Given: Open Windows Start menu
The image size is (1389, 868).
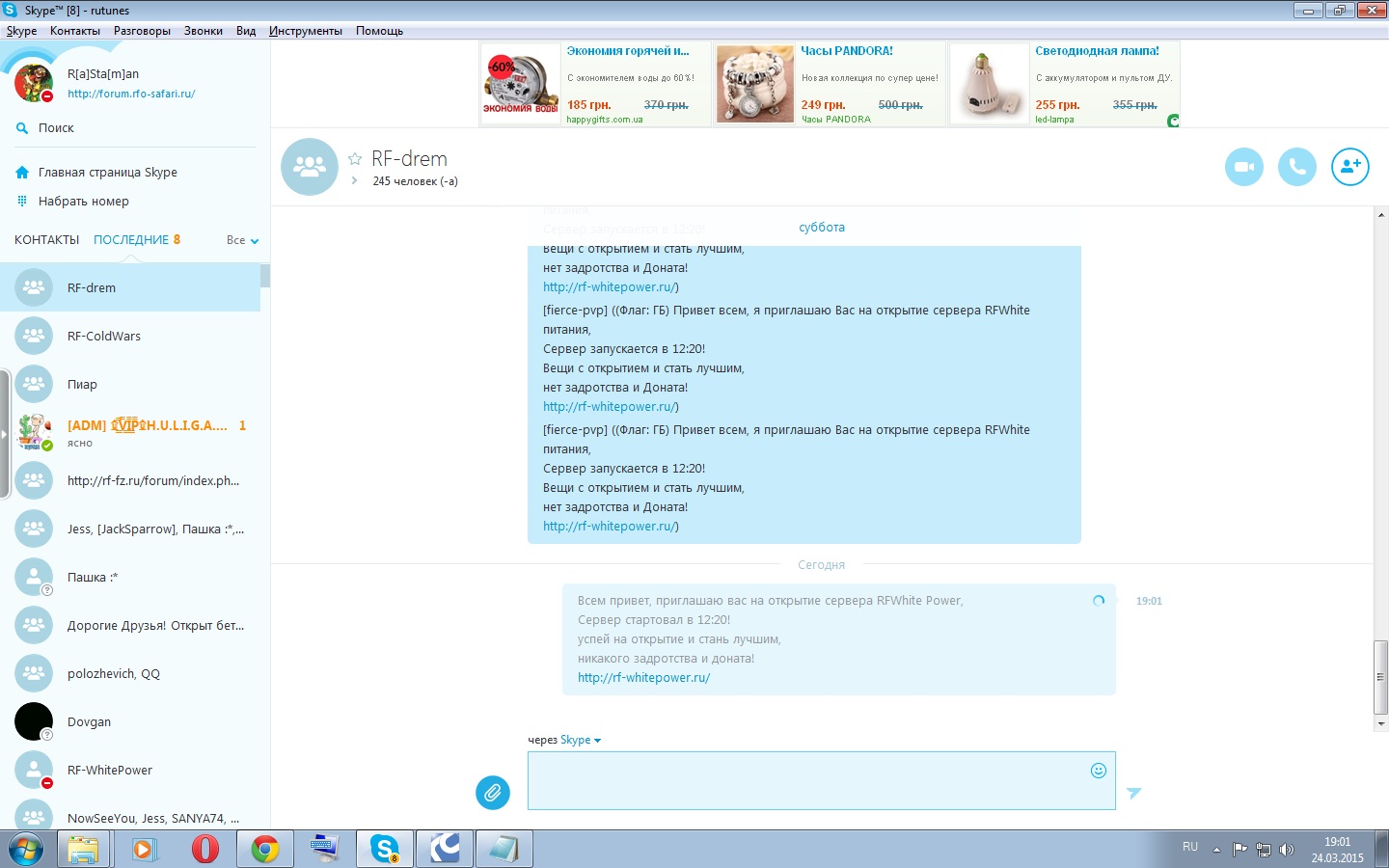Looking at the screenshot, I should [x=26, y=850].
